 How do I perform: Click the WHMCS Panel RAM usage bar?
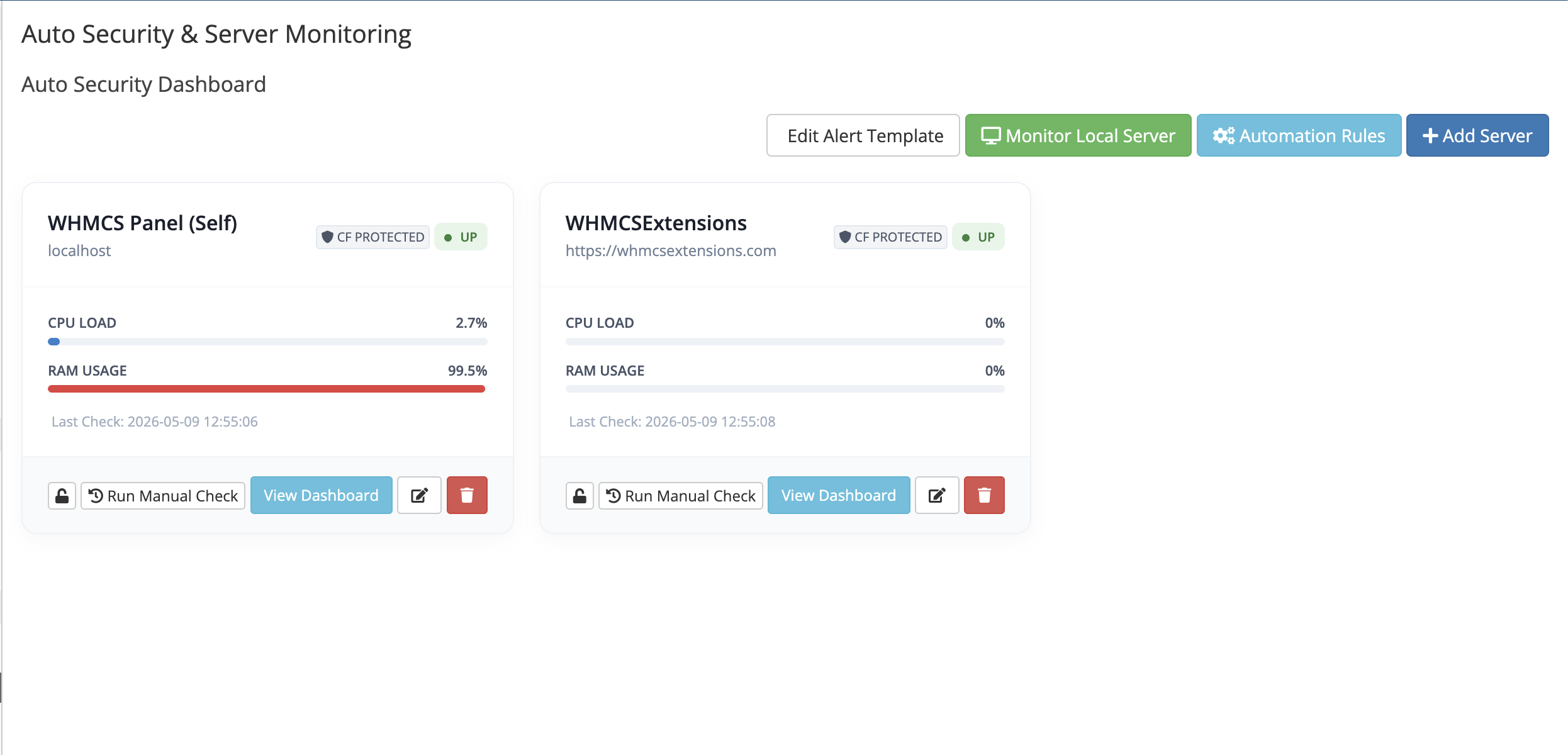[x=267, y=389]
